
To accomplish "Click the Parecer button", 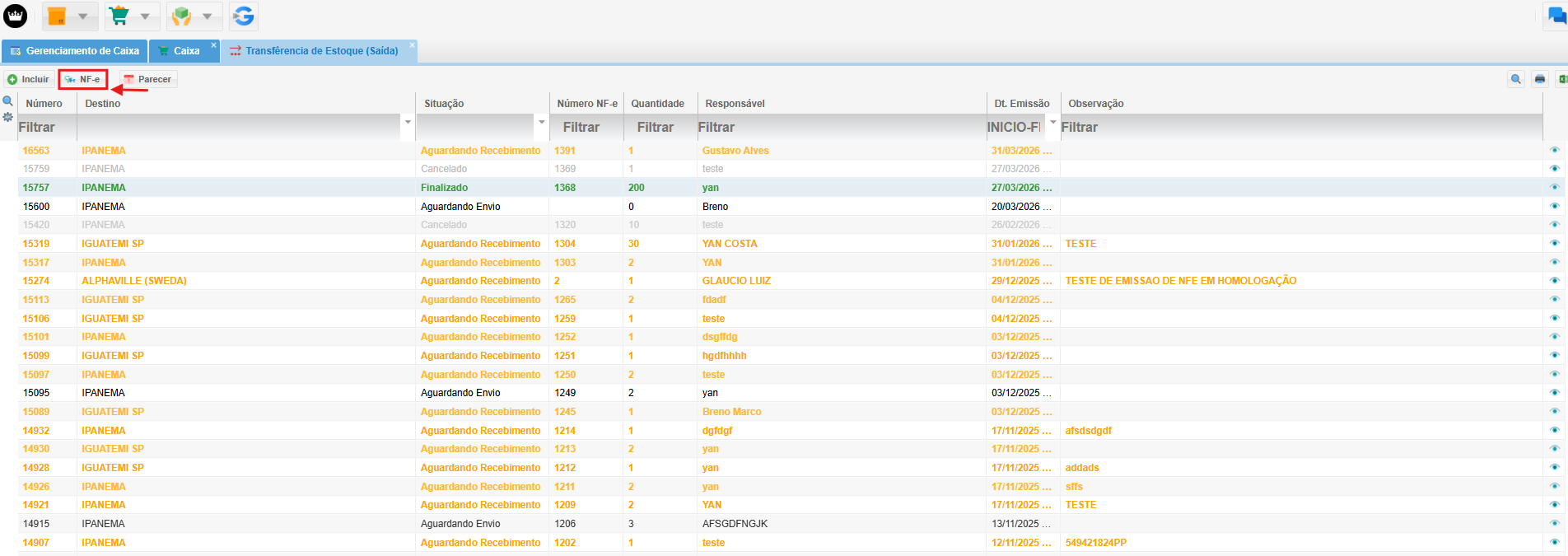I will (148, 79).
